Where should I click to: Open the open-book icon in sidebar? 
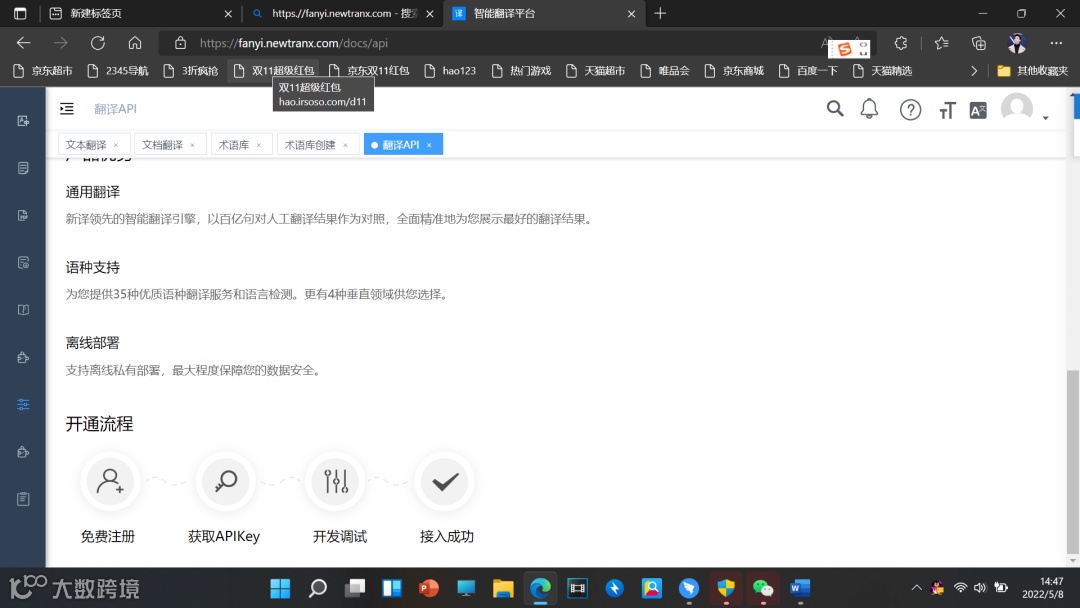(23, 310)
